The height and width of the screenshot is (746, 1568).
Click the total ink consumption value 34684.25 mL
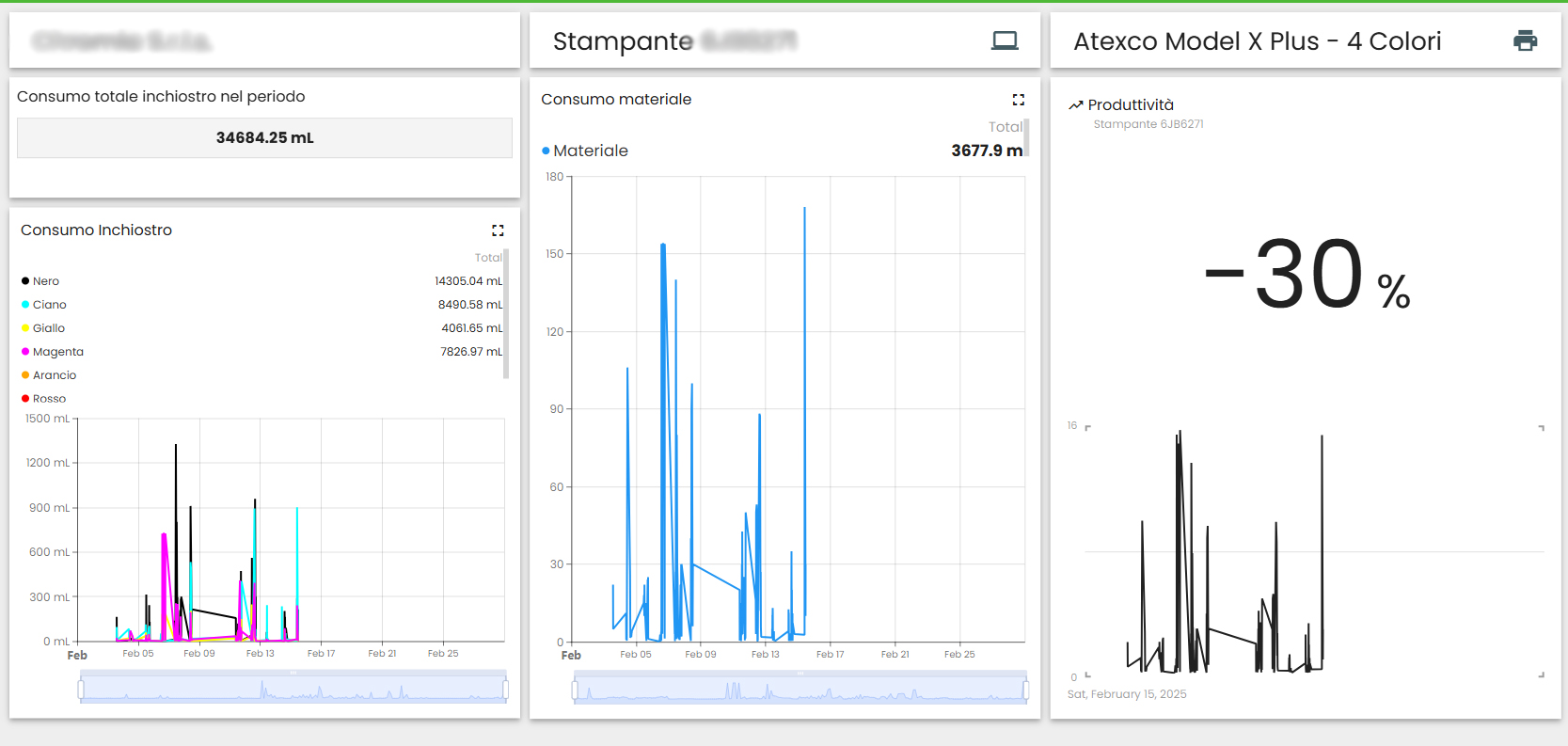[264, 137]
